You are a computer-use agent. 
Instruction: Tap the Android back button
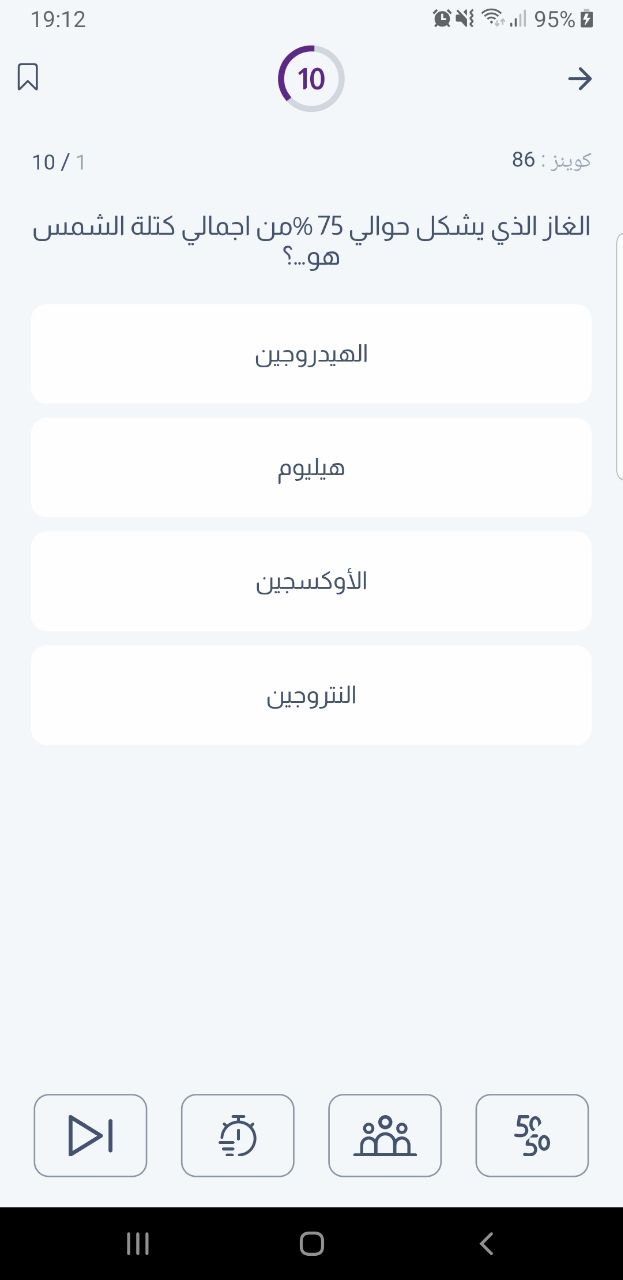point(487,1243)
